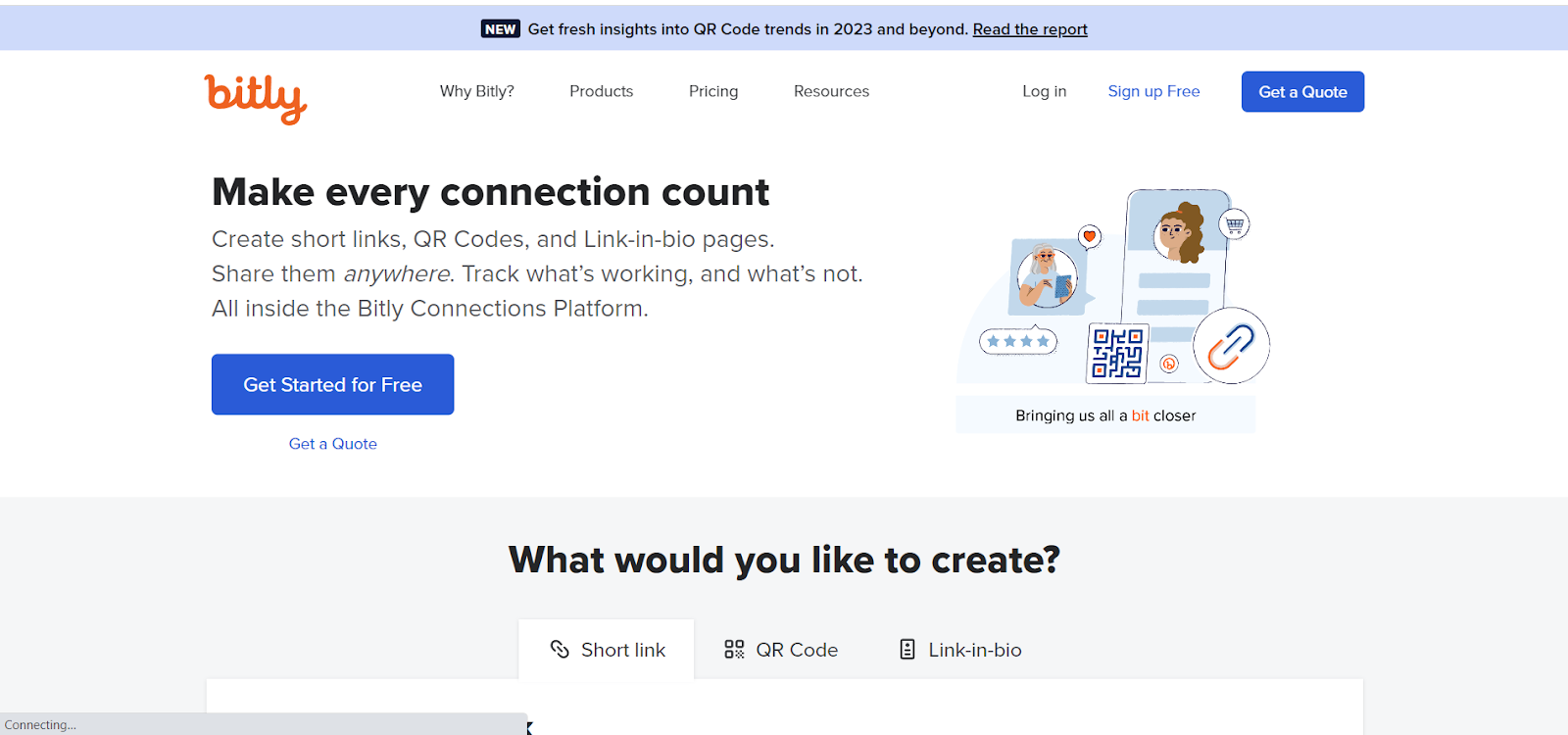Open the Resources menu

tap(831, 91)
